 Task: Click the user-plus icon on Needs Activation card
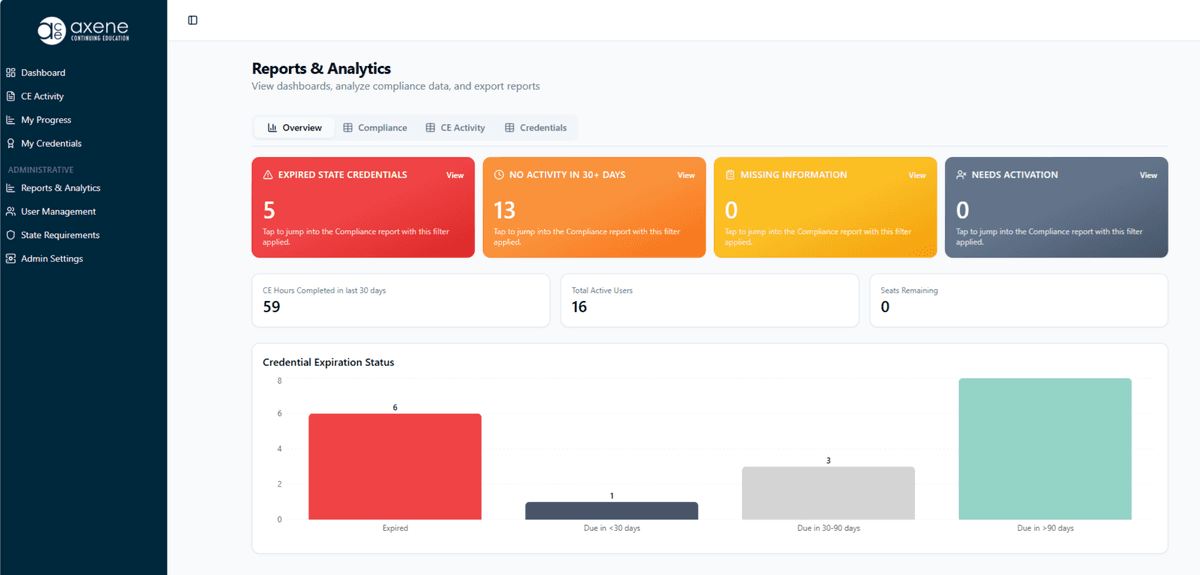click(961, 175)
